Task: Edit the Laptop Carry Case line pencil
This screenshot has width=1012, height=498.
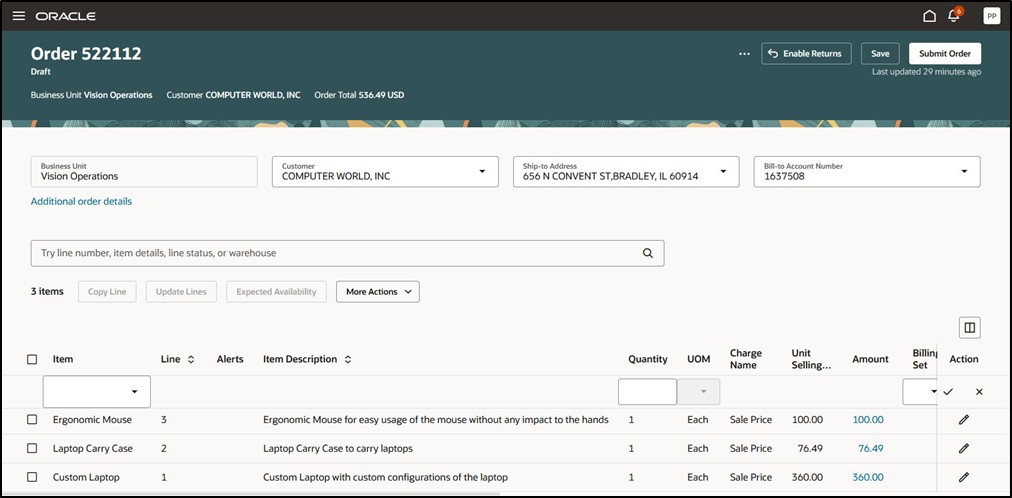Action: [x=964, y=448]
